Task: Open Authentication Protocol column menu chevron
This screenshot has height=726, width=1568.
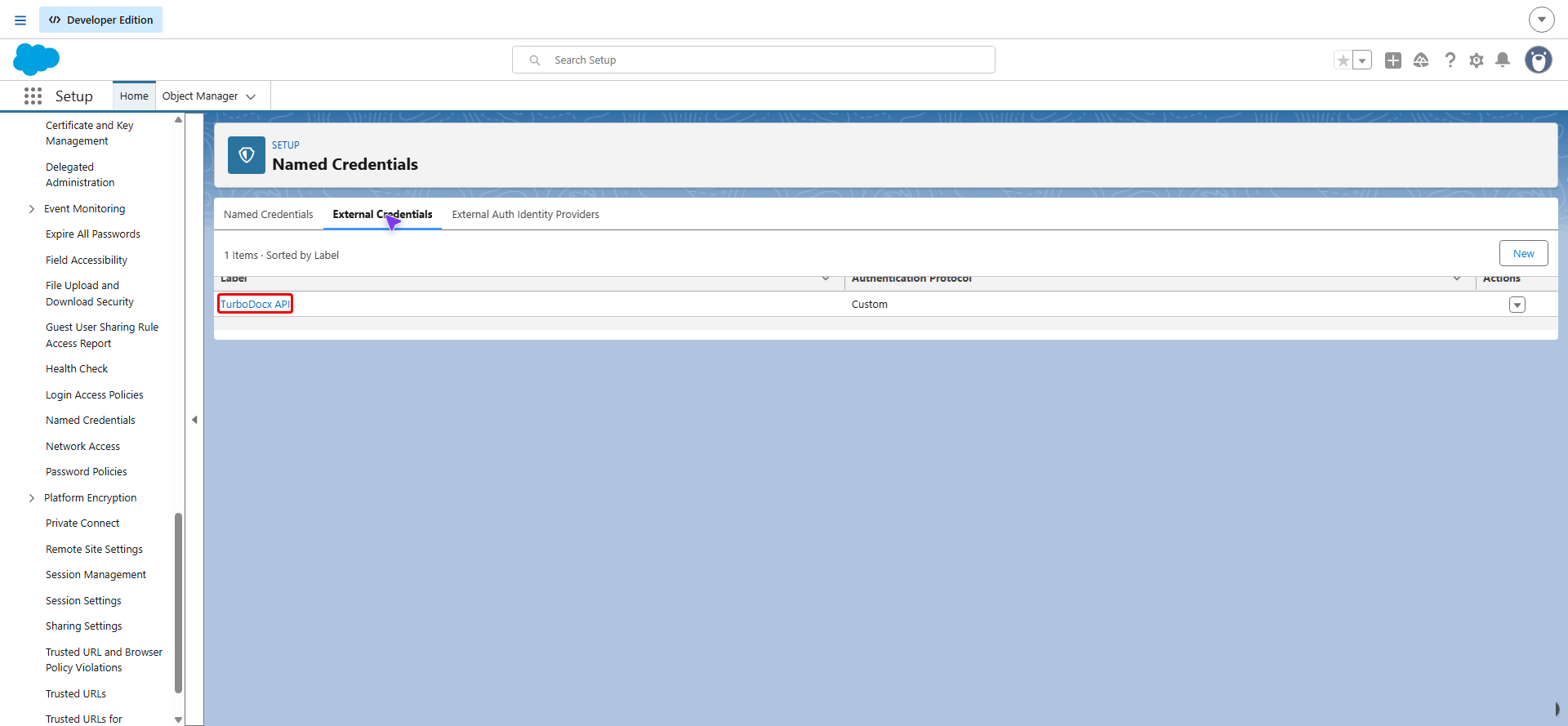Action: click(1457, 278)
